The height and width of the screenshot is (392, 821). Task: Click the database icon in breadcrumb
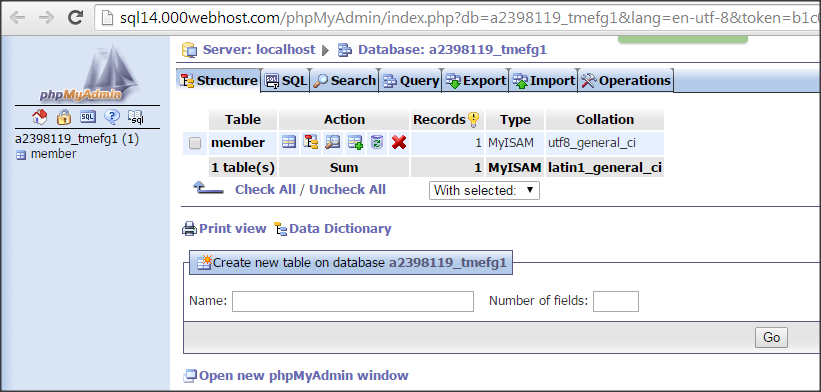tap(345, 50)
